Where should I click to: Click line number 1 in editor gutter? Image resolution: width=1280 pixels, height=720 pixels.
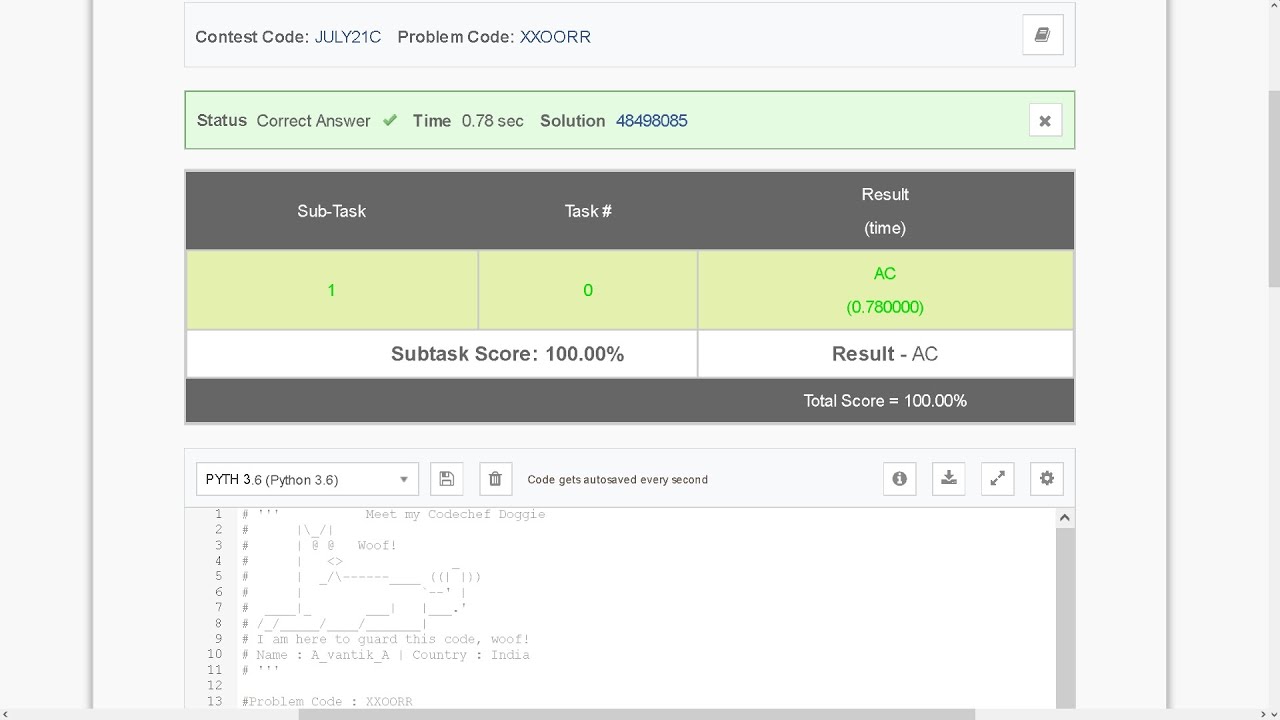218,514
